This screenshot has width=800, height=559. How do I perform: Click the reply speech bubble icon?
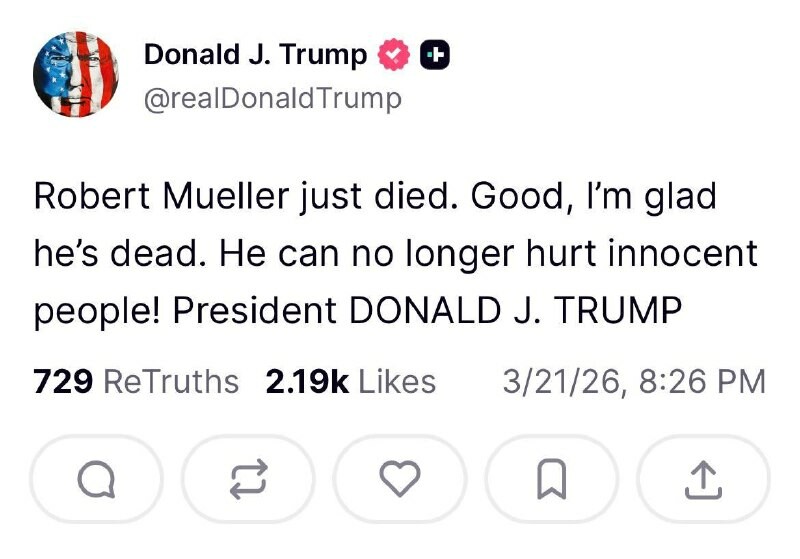click(96, 481)
